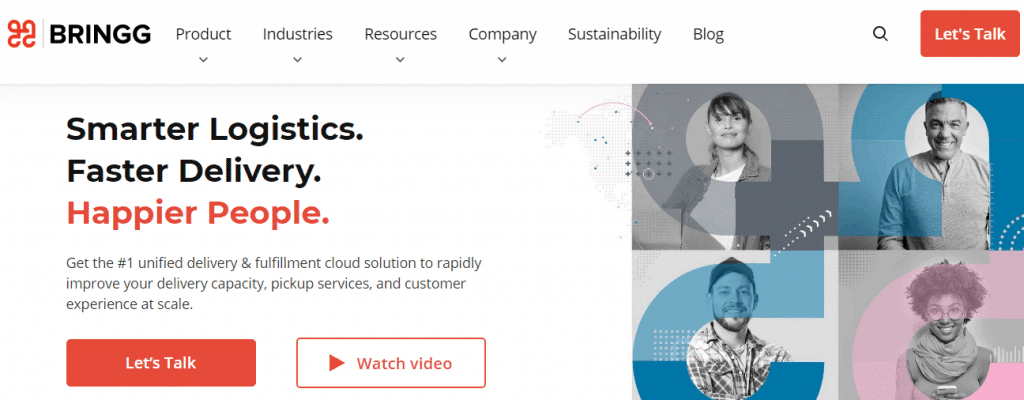1024x400 pixels.
Task: Expand the chevron below Product
Action: click(203, 60)
